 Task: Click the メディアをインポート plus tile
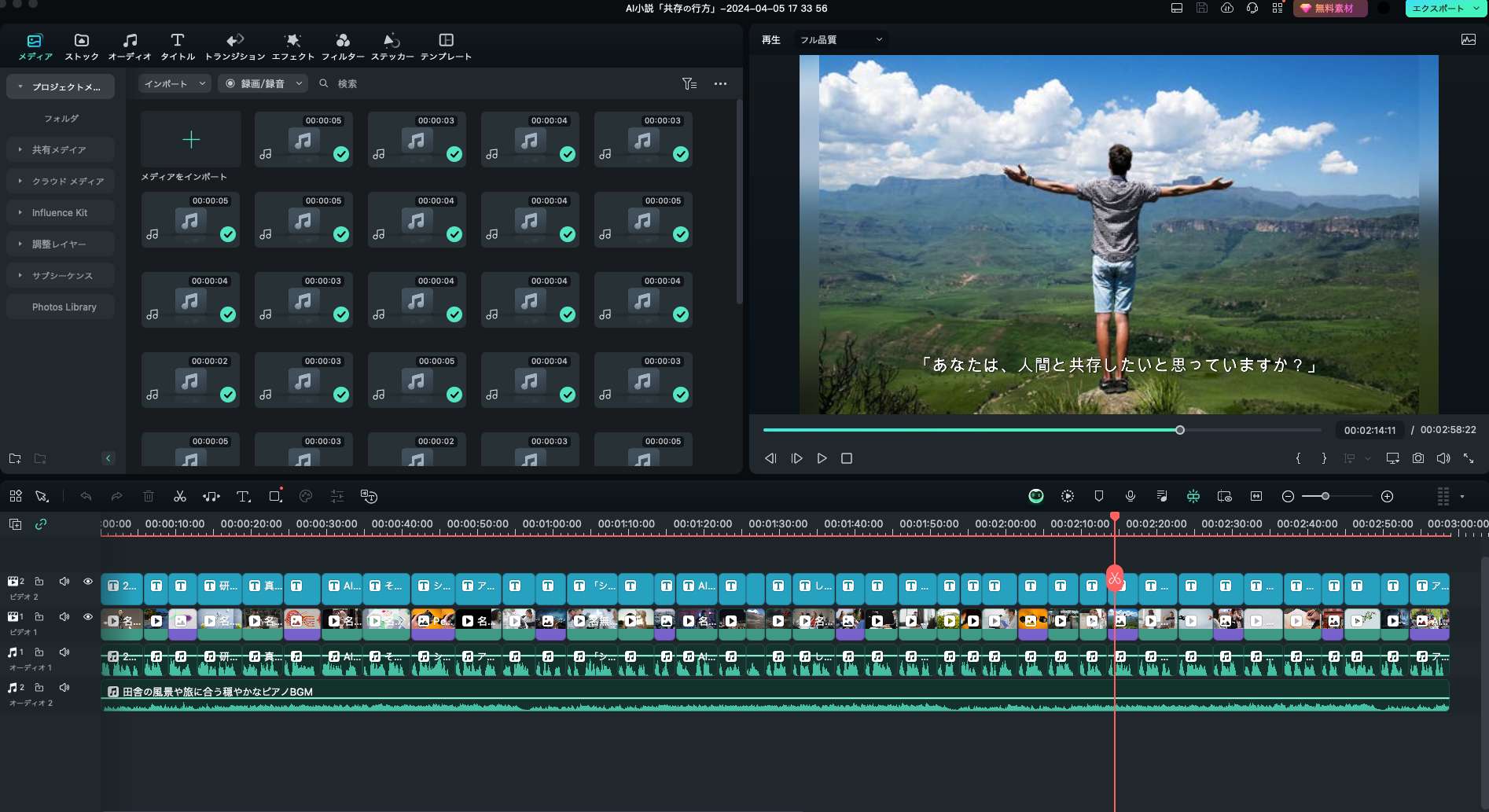[191, 139]
